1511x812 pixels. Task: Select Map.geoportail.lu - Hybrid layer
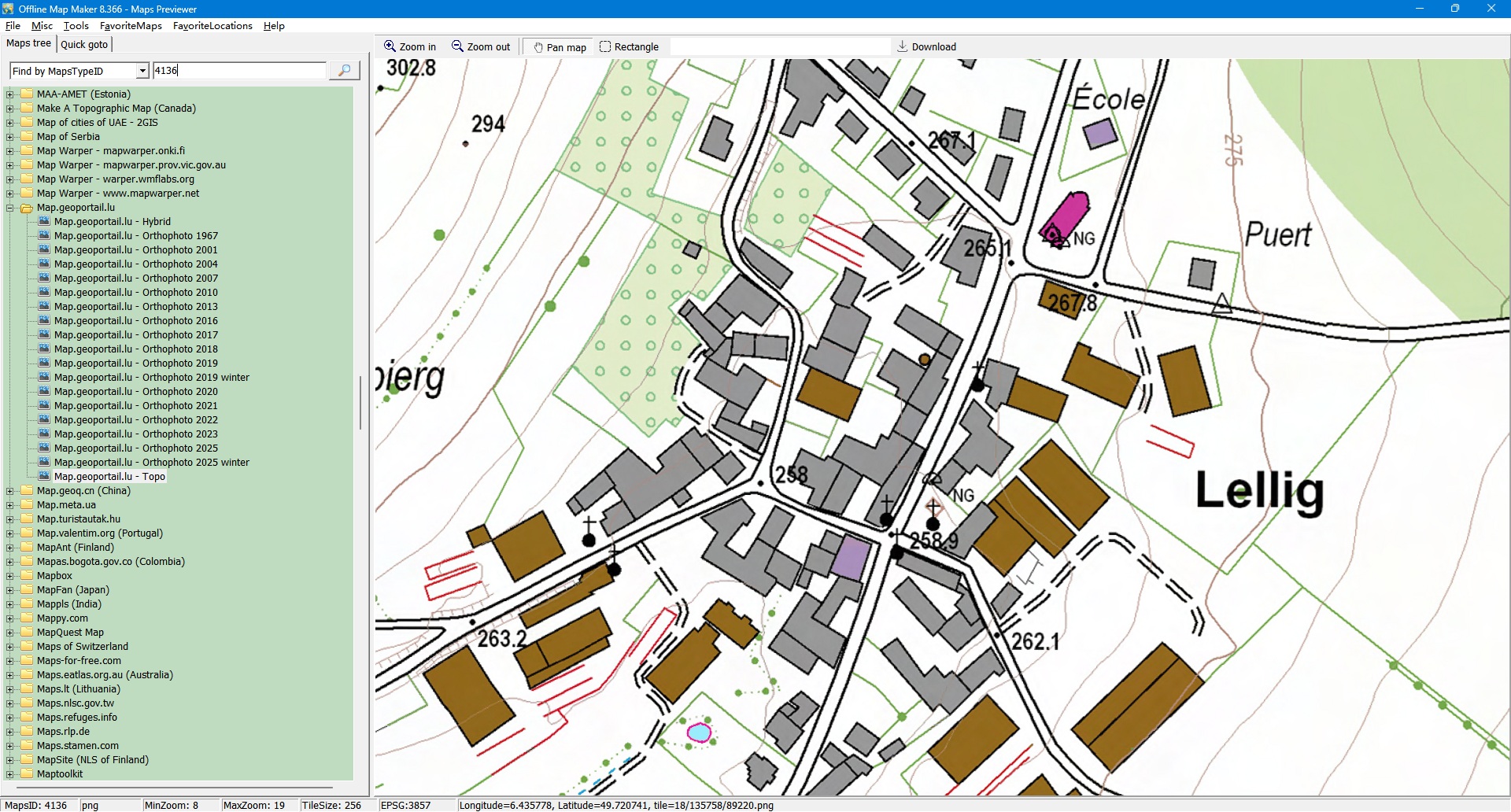tap(112, 222)
